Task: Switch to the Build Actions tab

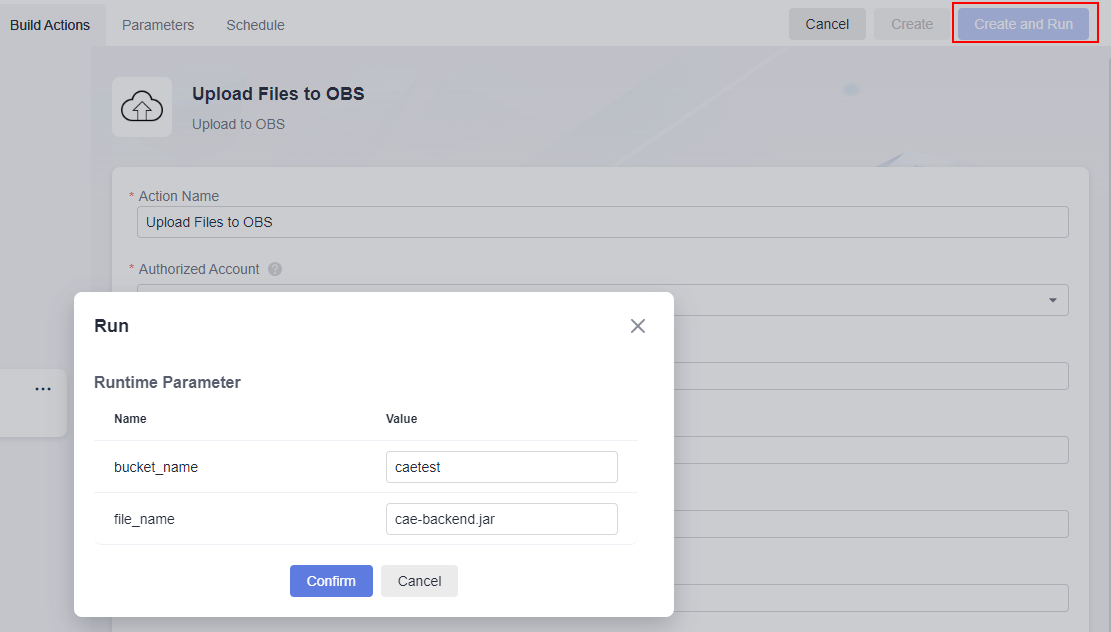Action: (x=50, y=25)
